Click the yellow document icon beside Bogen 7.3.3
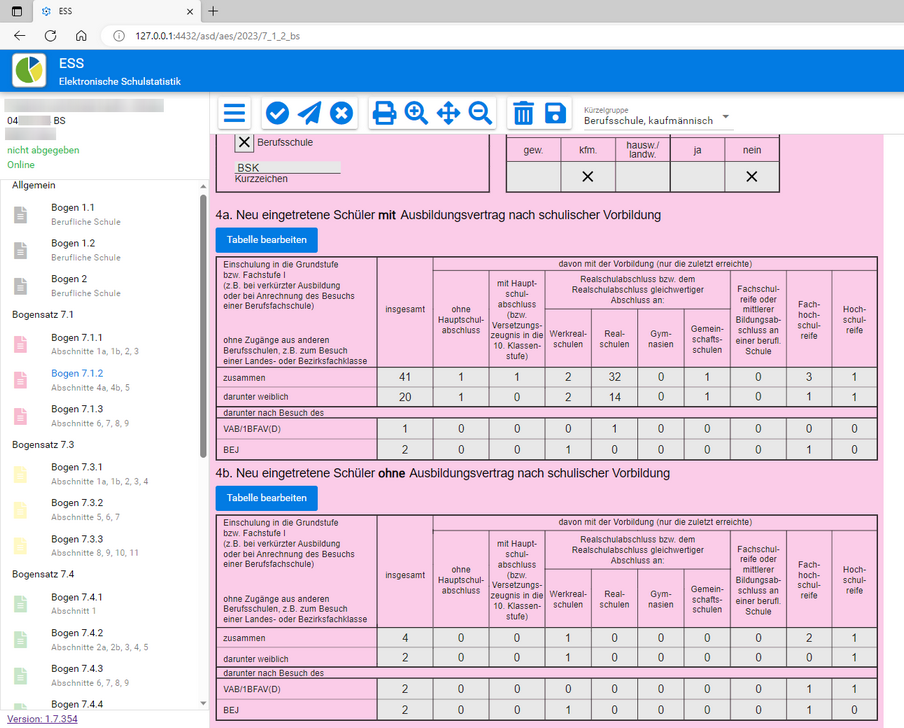This screenshot has width=904, height=728. point(20,545)
